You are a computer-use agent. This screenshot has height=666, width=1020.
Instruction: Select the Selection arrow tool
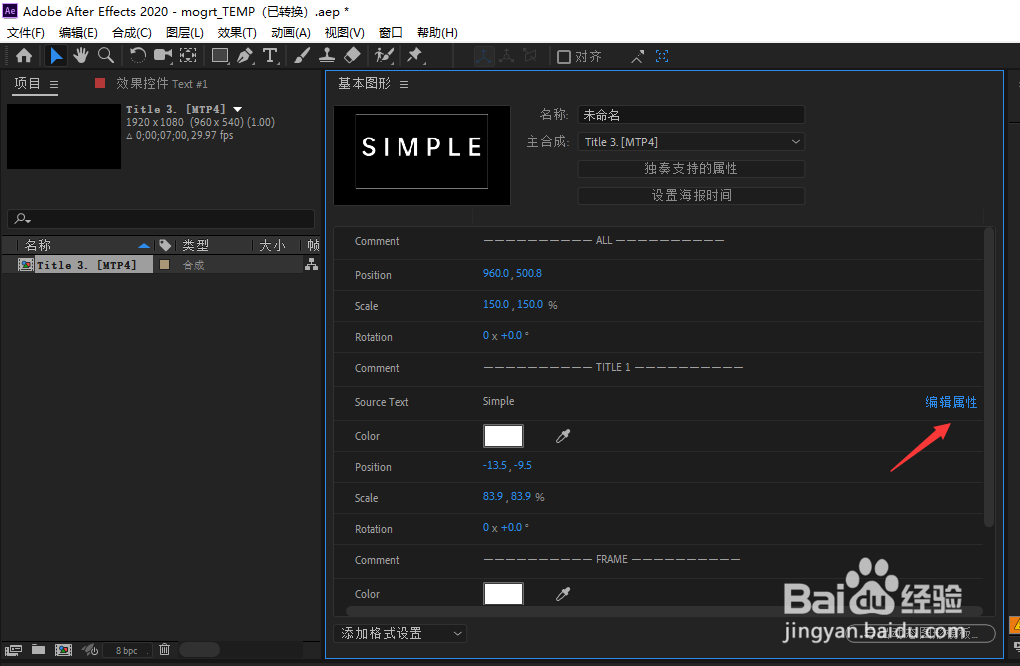pos(56,56)
